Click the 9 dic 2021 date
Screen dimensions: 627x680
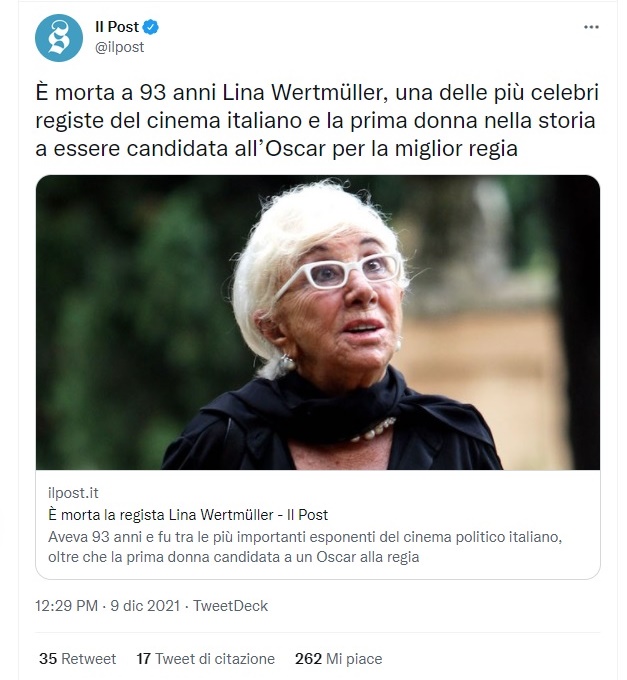tap(145, 605)
